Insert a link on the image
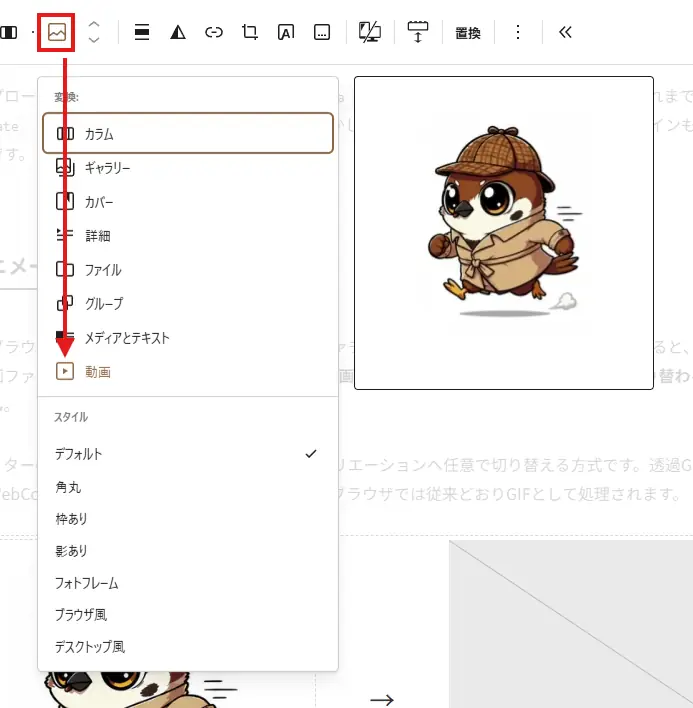The width and height of the screenshot is (693, 708). 214,32
